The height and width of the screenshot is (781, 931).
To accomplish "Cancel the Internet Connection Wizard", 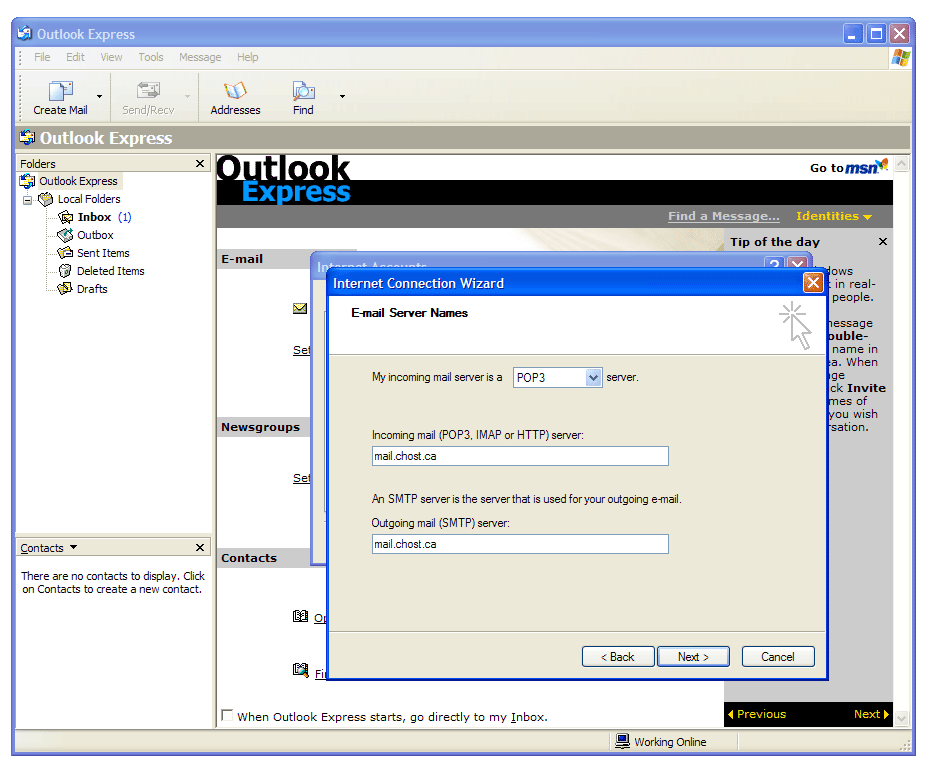I will pos(778,657).
